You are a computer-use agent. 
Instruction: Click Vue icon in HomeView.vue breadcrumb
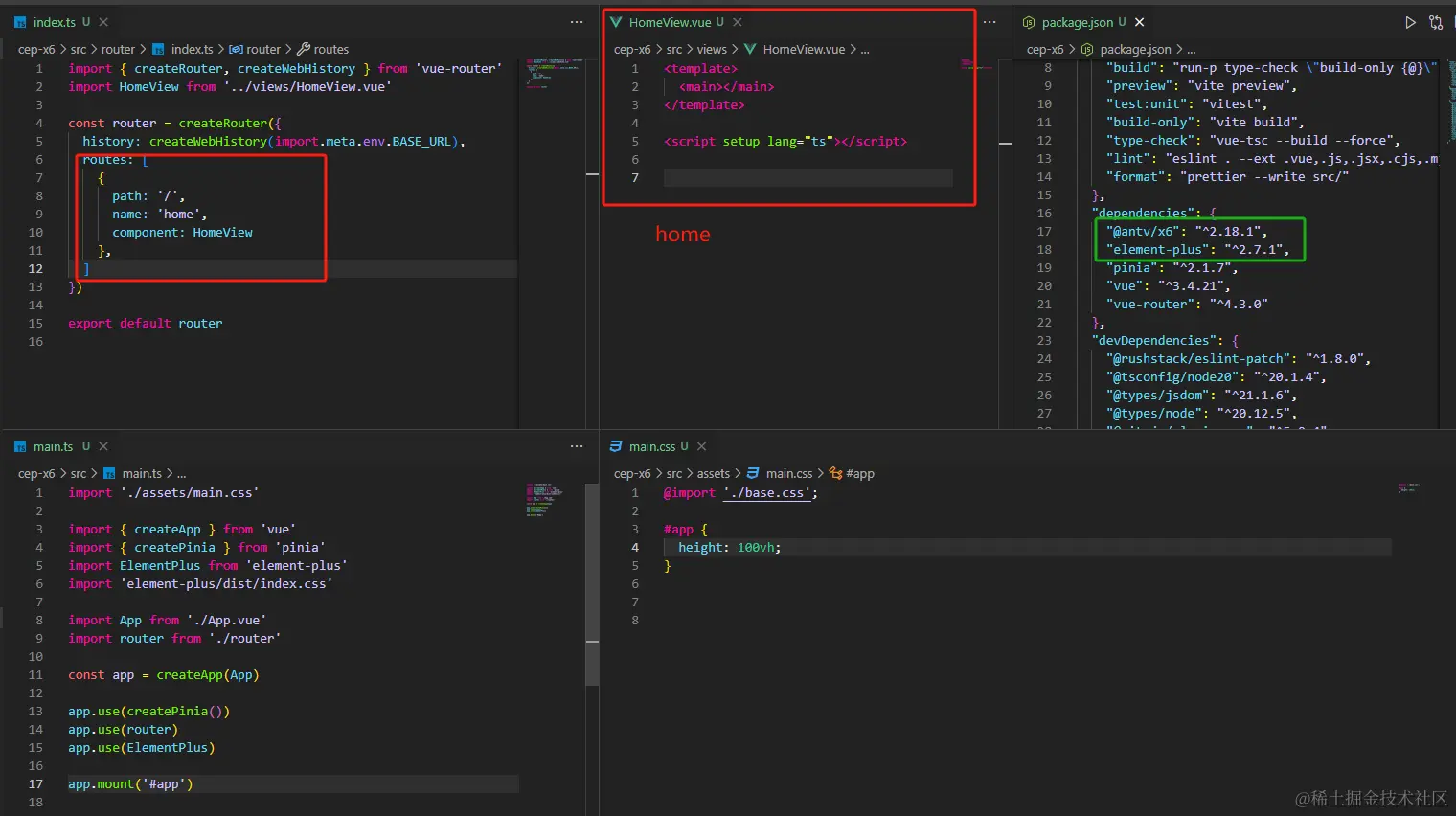pyautogui.click(x=750, y=49)
